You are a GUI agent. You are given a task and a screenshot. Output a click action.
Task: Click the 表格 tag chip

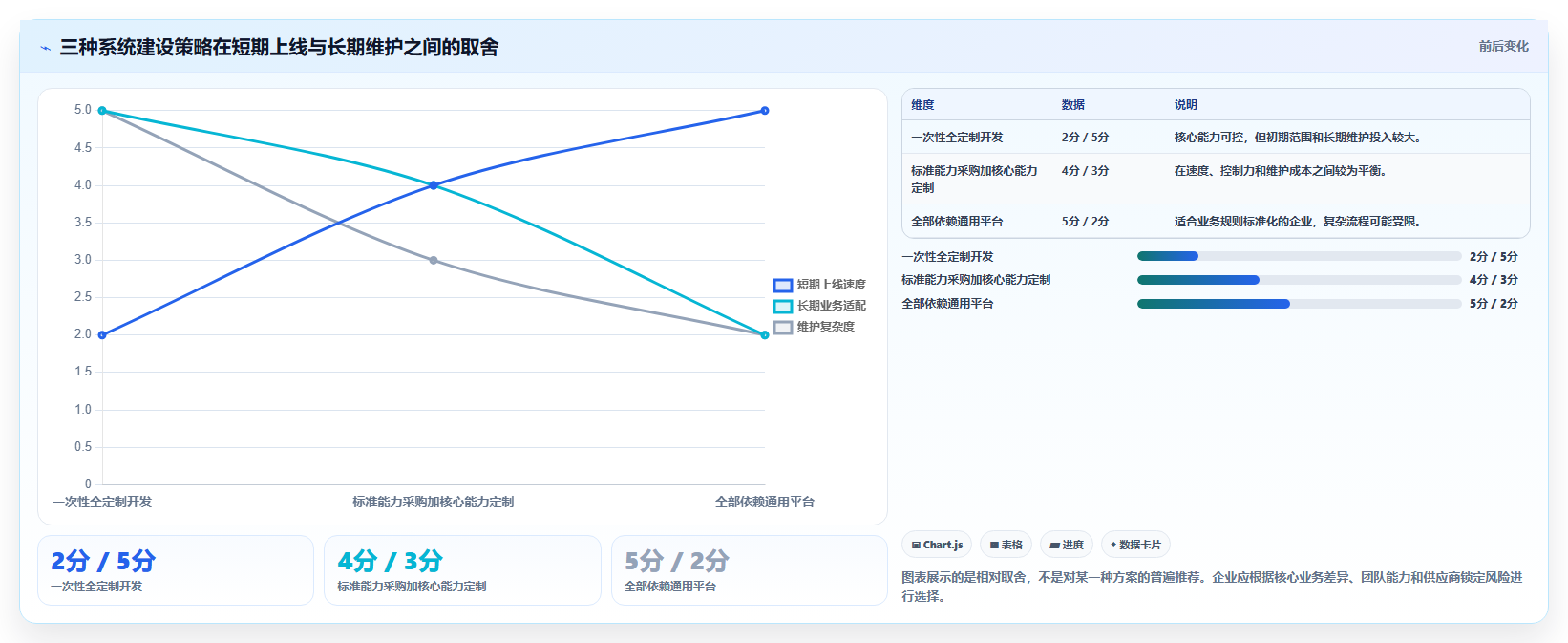point(1006,545)
